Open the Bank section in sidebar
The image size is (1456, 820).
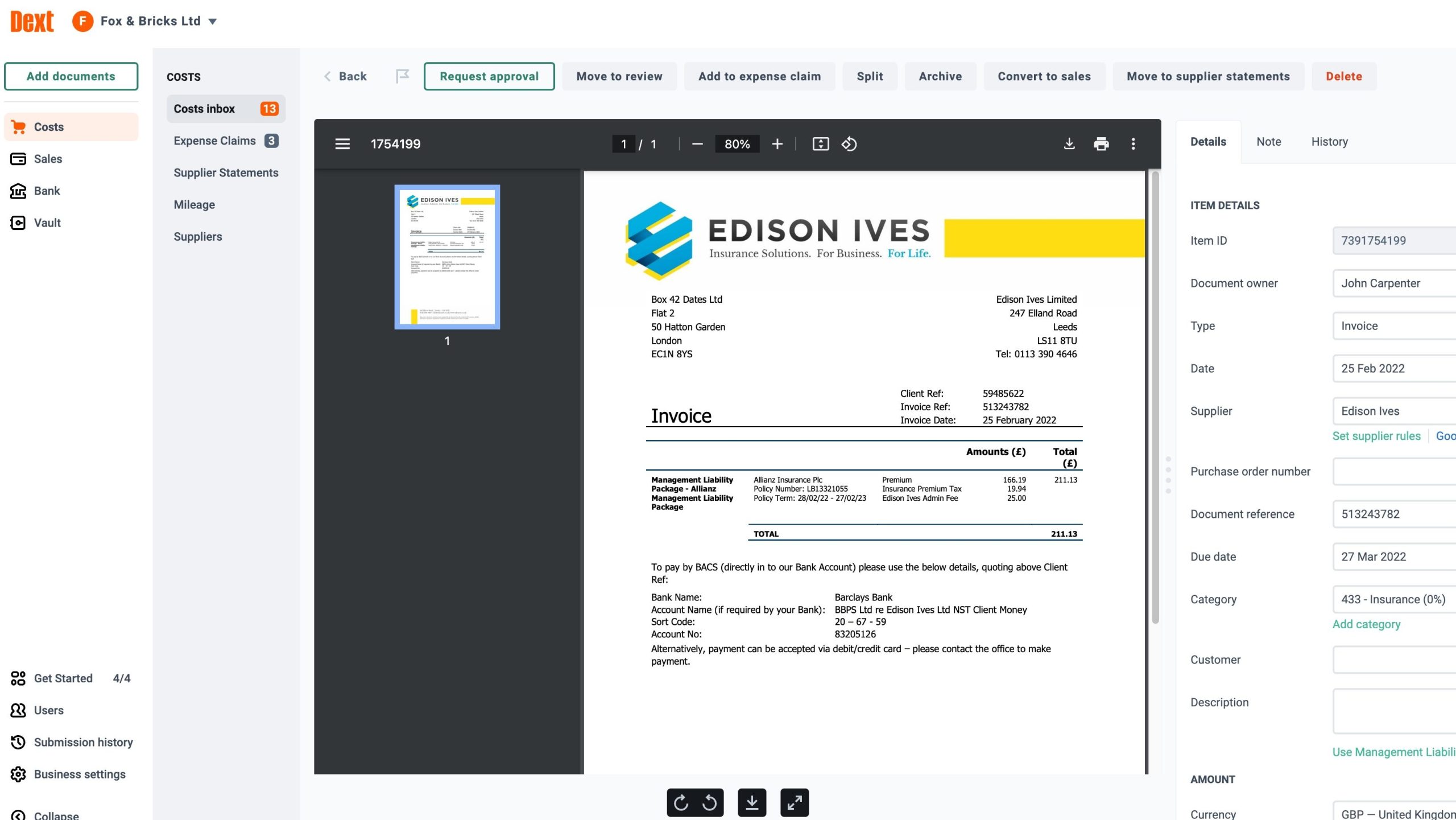[71, 191]
